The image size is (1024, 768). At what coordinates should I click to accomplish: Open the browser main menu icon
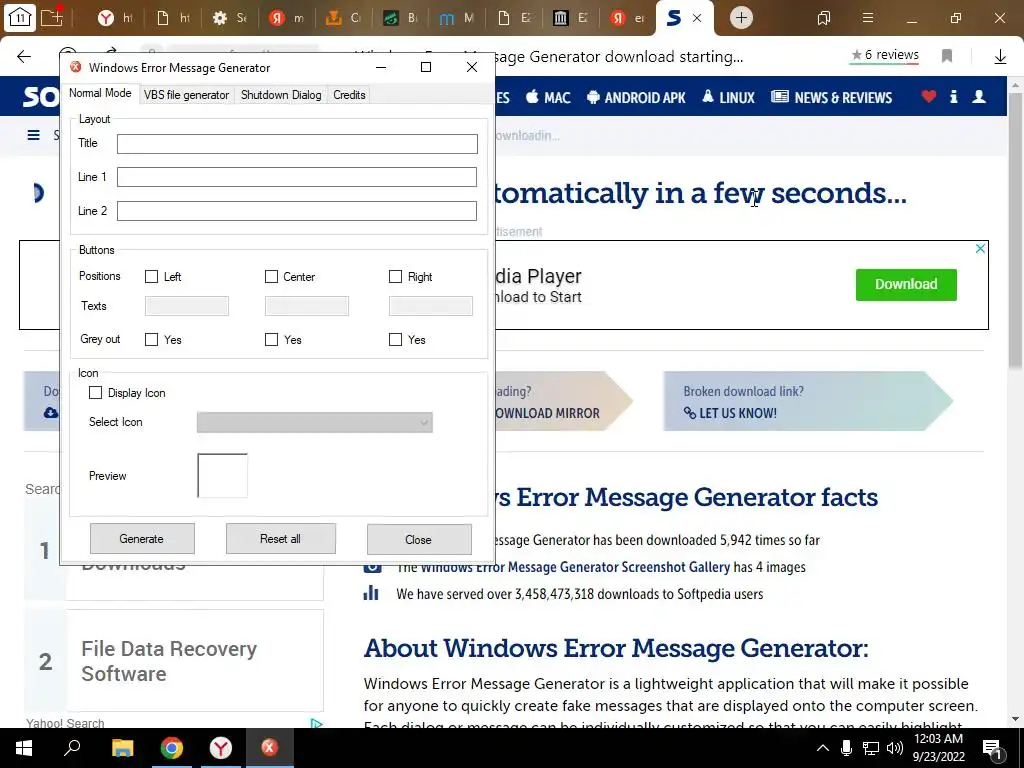(868, 18)
